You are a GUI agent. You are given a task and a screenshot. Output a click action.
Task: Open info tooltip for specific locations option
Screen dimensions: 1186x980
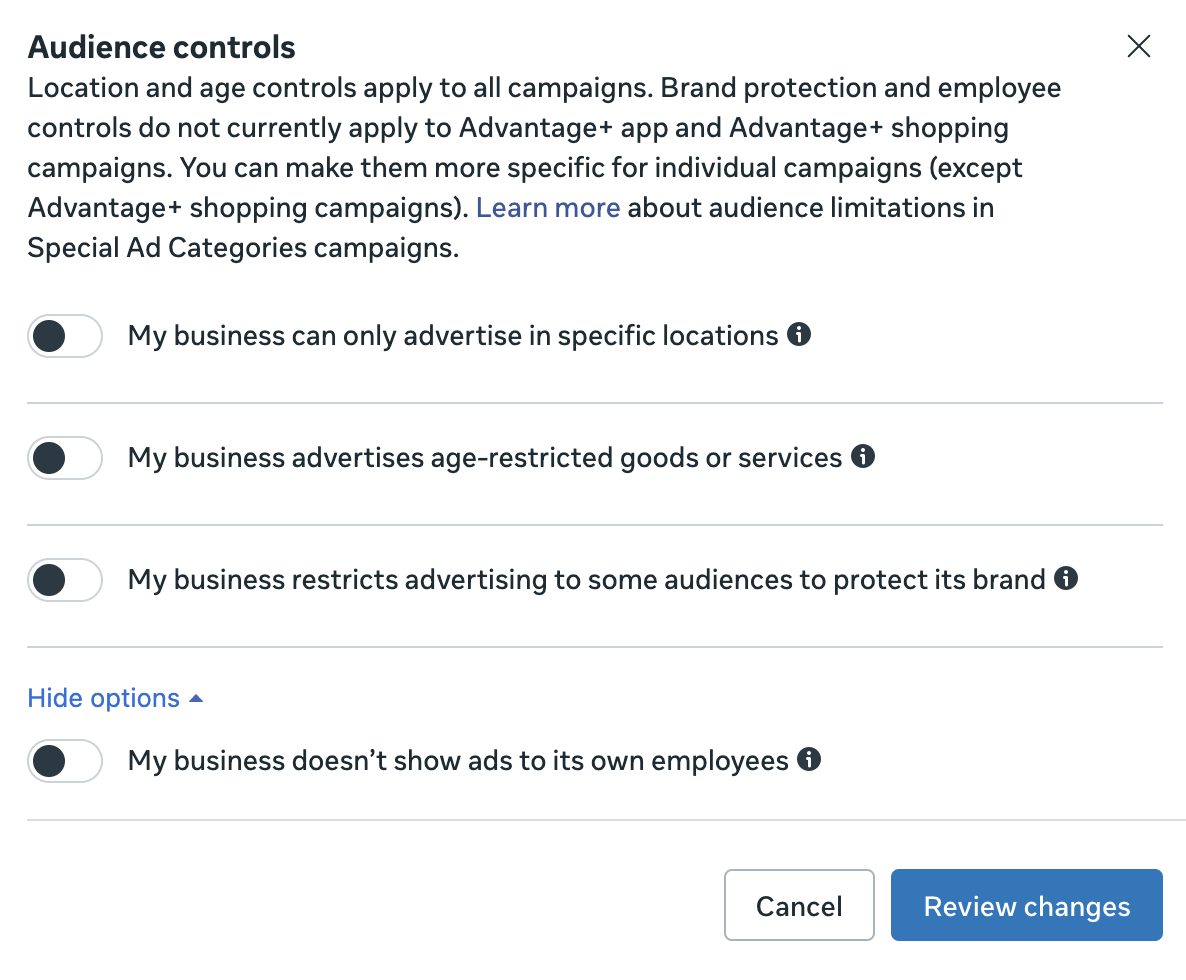[798, 335]
